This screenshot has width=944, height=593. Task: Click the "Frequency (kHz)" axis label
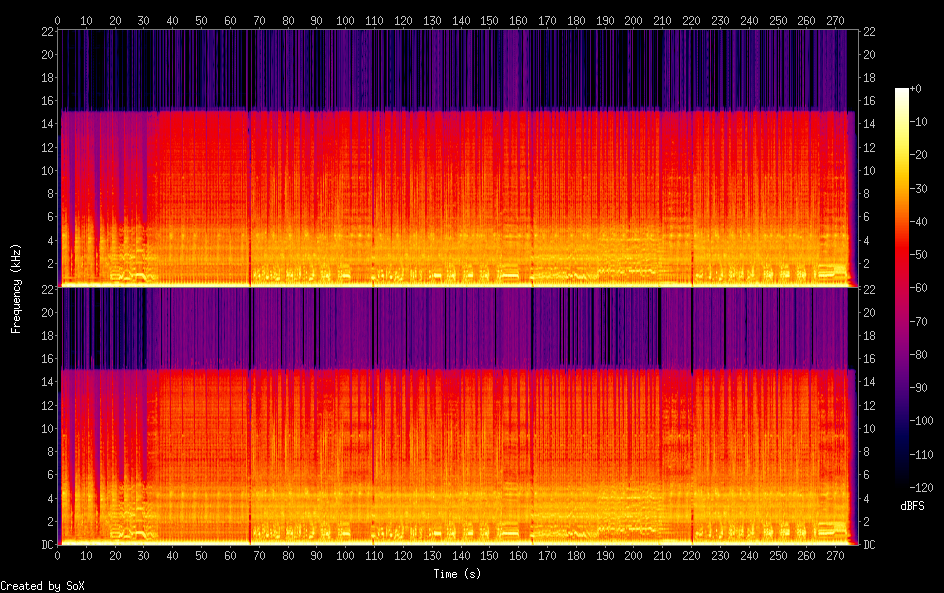coord(16,288)
